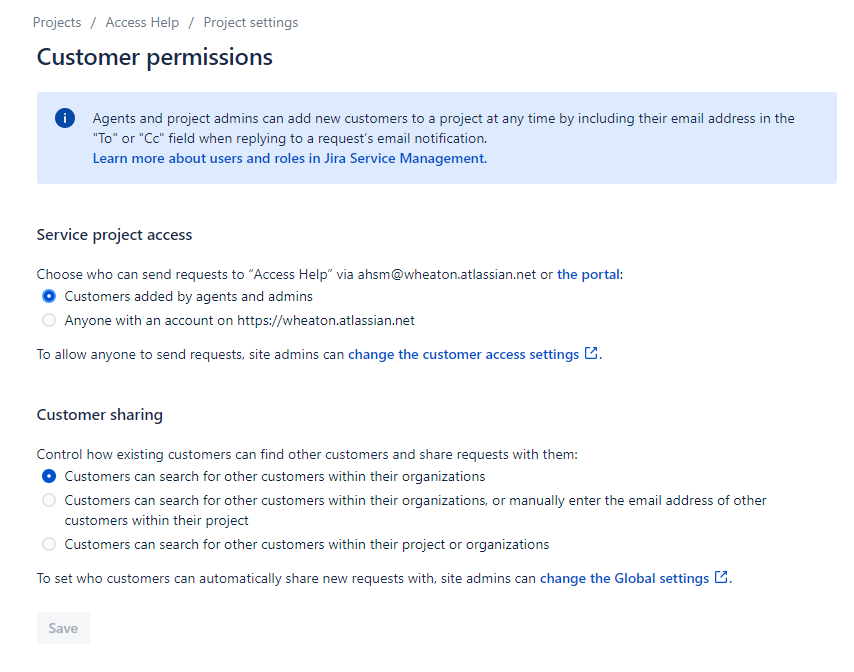Open Access Help breadcrumb link
This screenshot has width=854, height=672.
pyautogui.click(x=142, y=22)
